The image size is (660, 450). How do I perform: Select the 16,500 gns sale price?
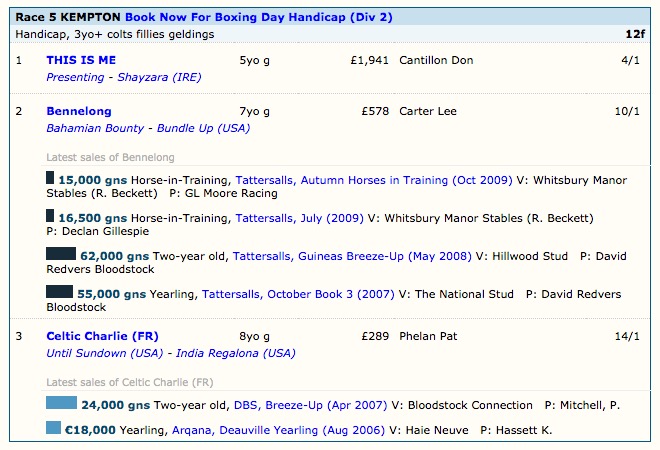[93, 218]
